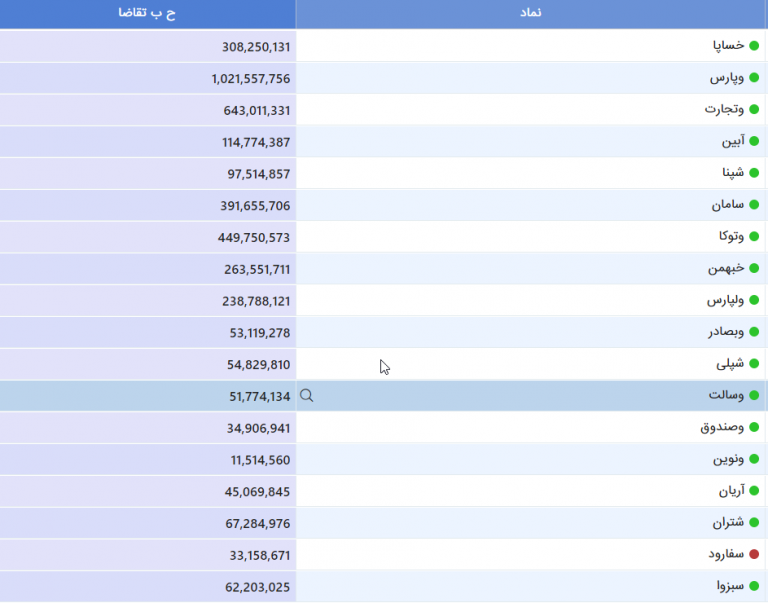Click the value 114,774,387
Screen dimensions: 768x603
[x=256, y=143]
